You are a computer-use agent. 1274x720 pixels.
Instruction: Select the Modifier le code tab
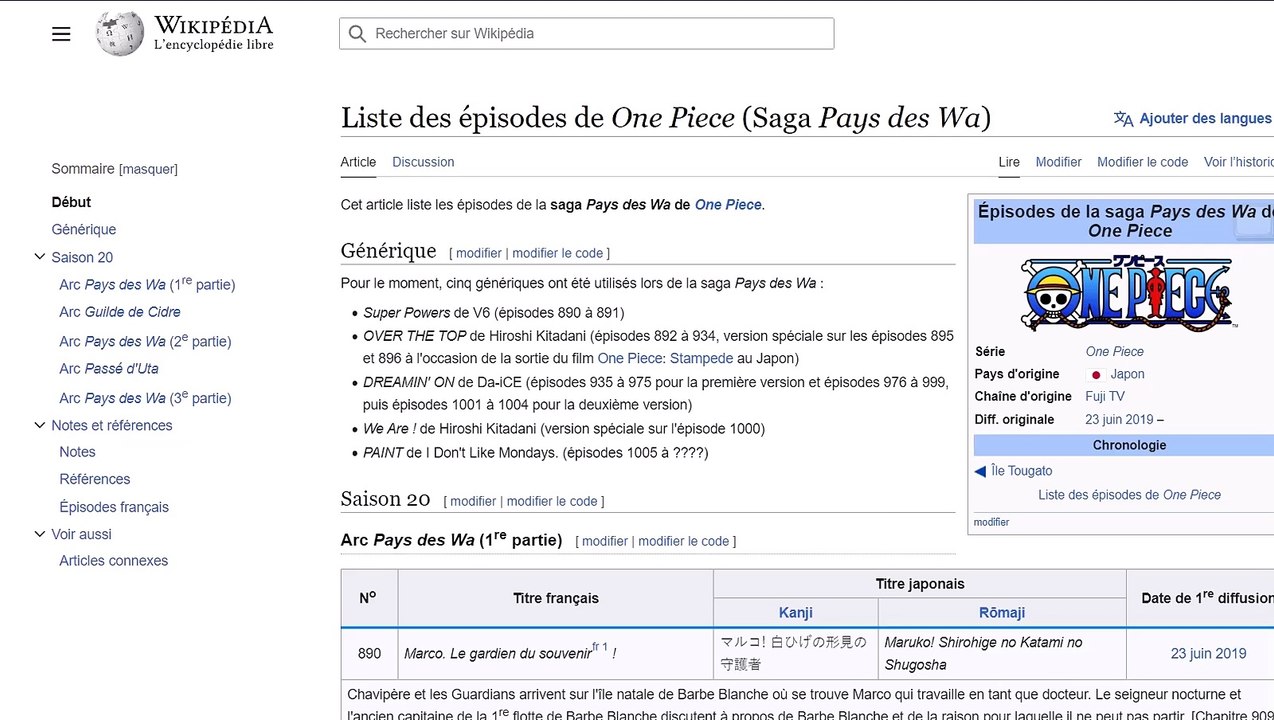1142,162
